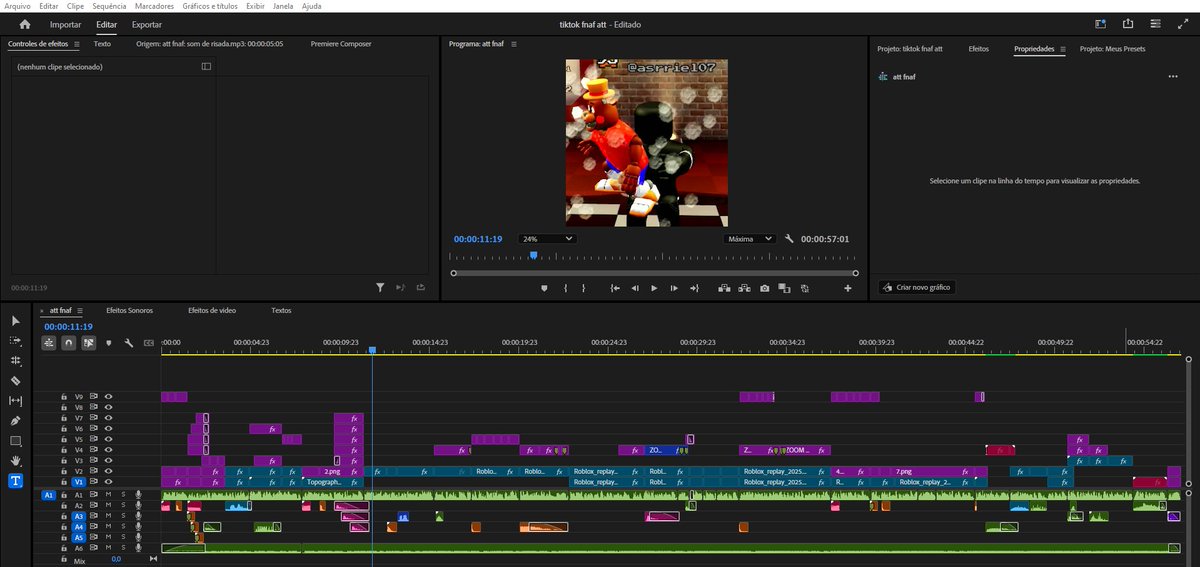Enable voice-over record on A3
This screenshot has width=1200, height=567.
coord(138,517)
